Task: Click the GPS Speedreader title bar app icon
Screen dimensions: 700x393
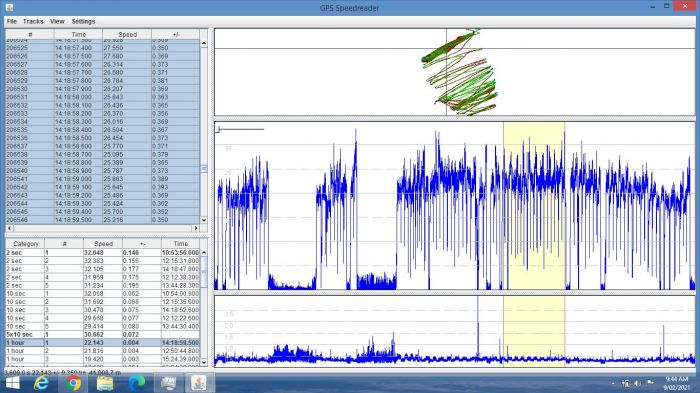Action: tap(9, 8)
